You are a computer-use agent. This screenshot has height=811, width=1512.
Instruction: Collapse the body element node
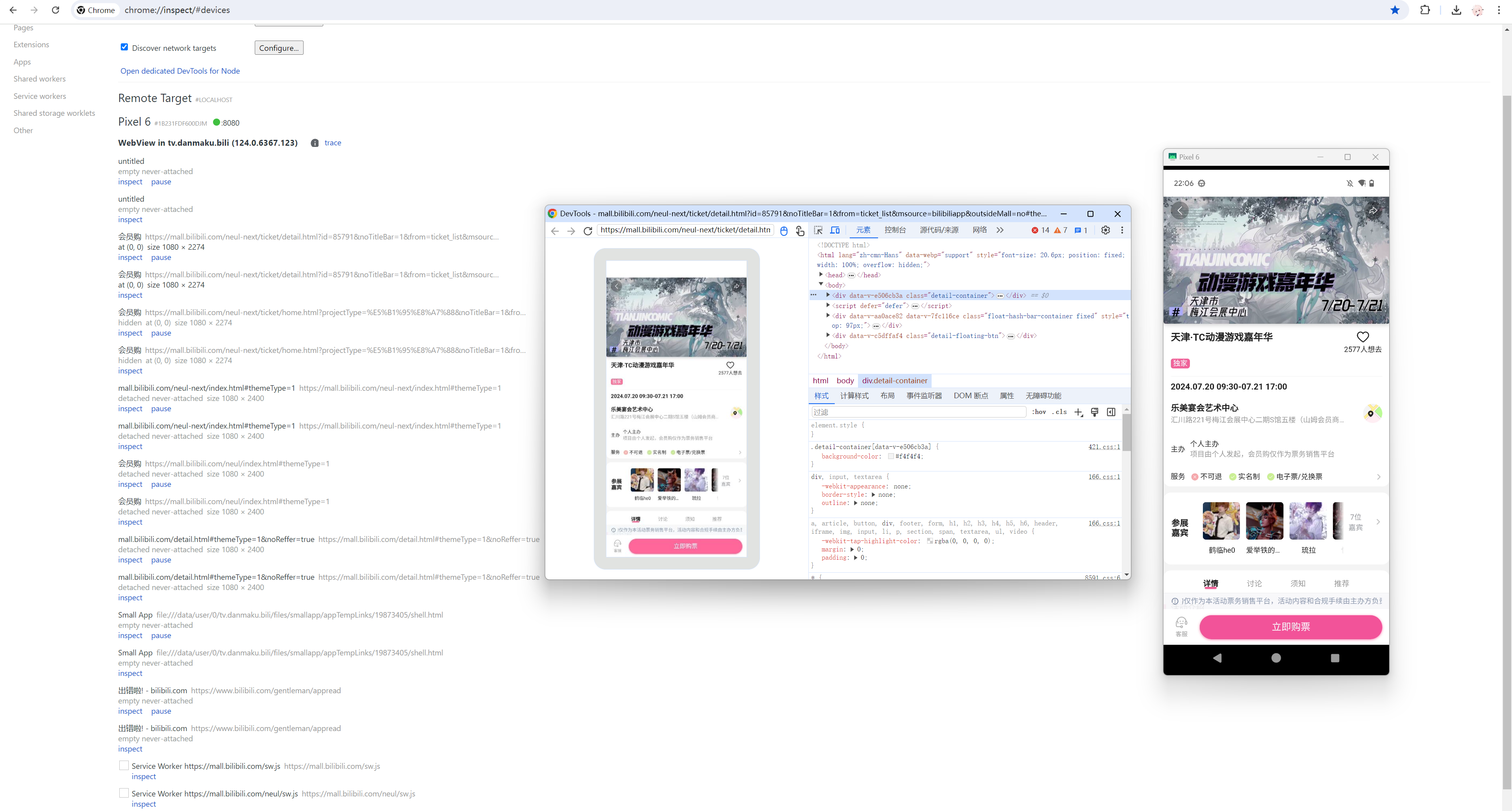coord(821,284)
